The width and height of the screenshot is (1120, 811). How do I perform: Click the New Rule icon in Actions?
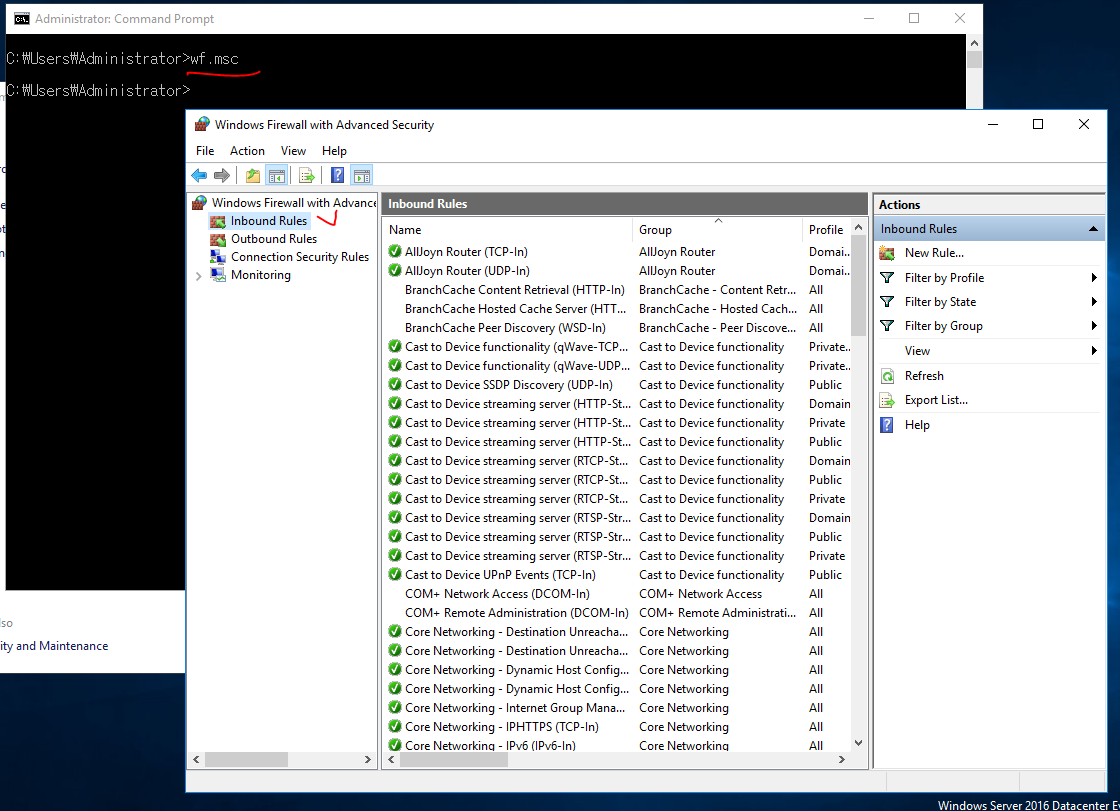coord(887,253)
